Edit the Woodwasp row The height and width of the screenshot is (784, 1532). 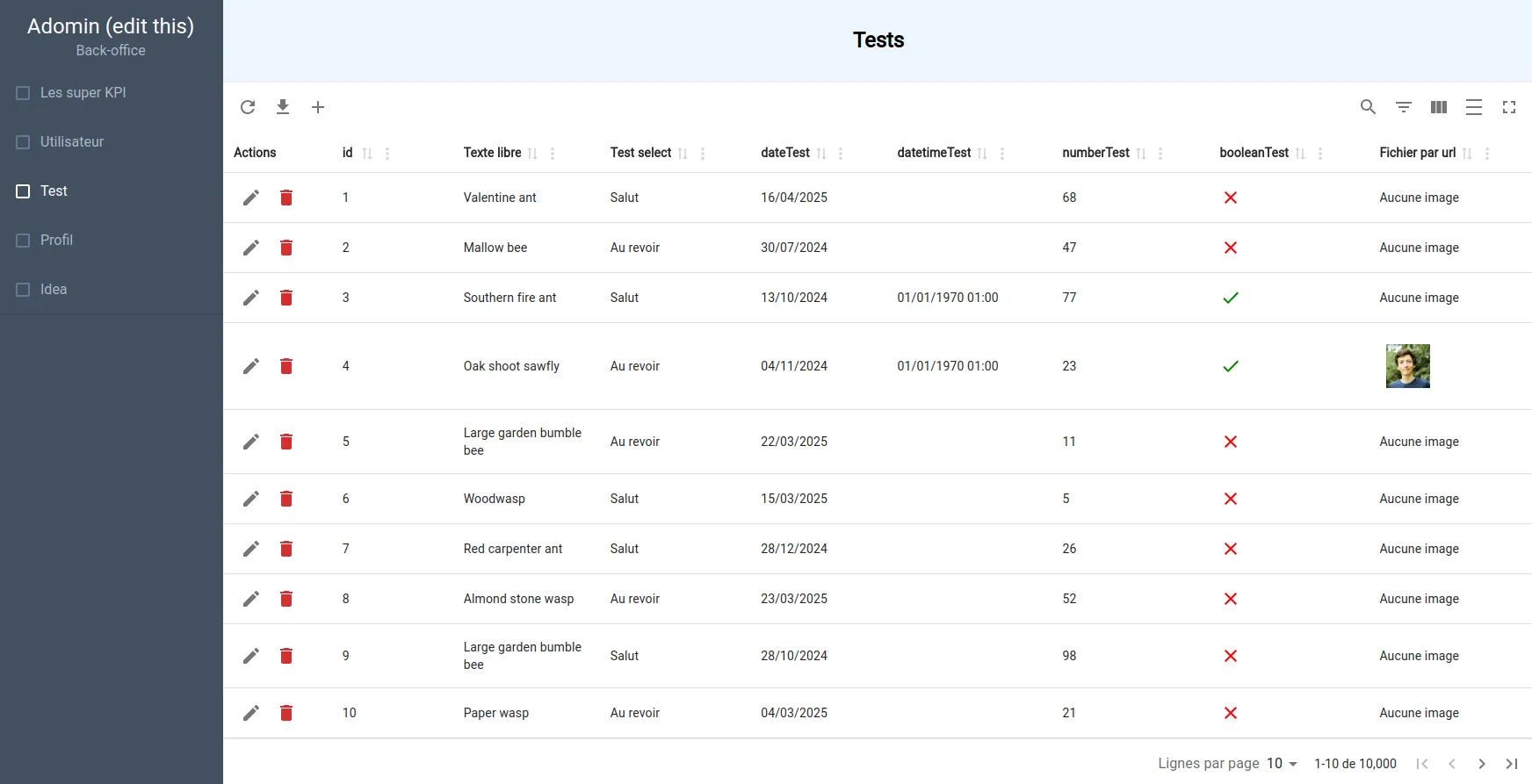point(251,499)
